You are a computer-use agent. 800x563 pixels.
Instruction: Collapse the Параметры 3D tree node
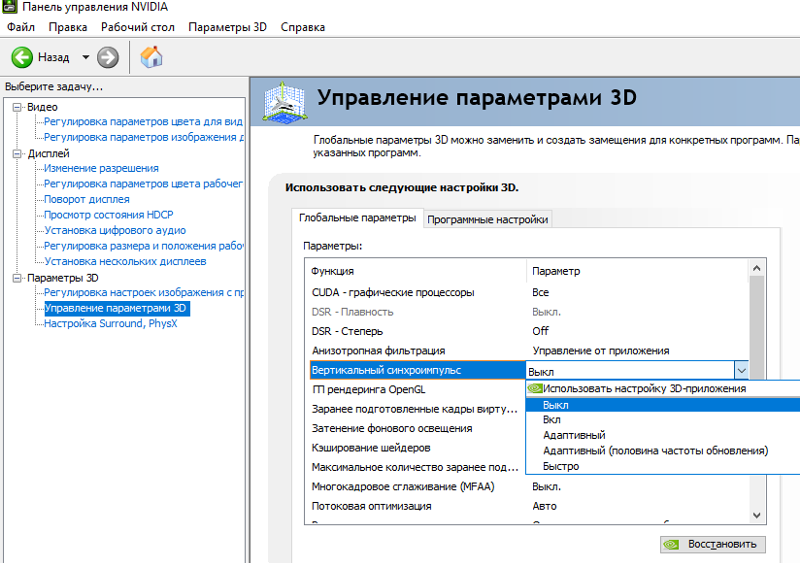pyautogui.click(x=17, y=278)
